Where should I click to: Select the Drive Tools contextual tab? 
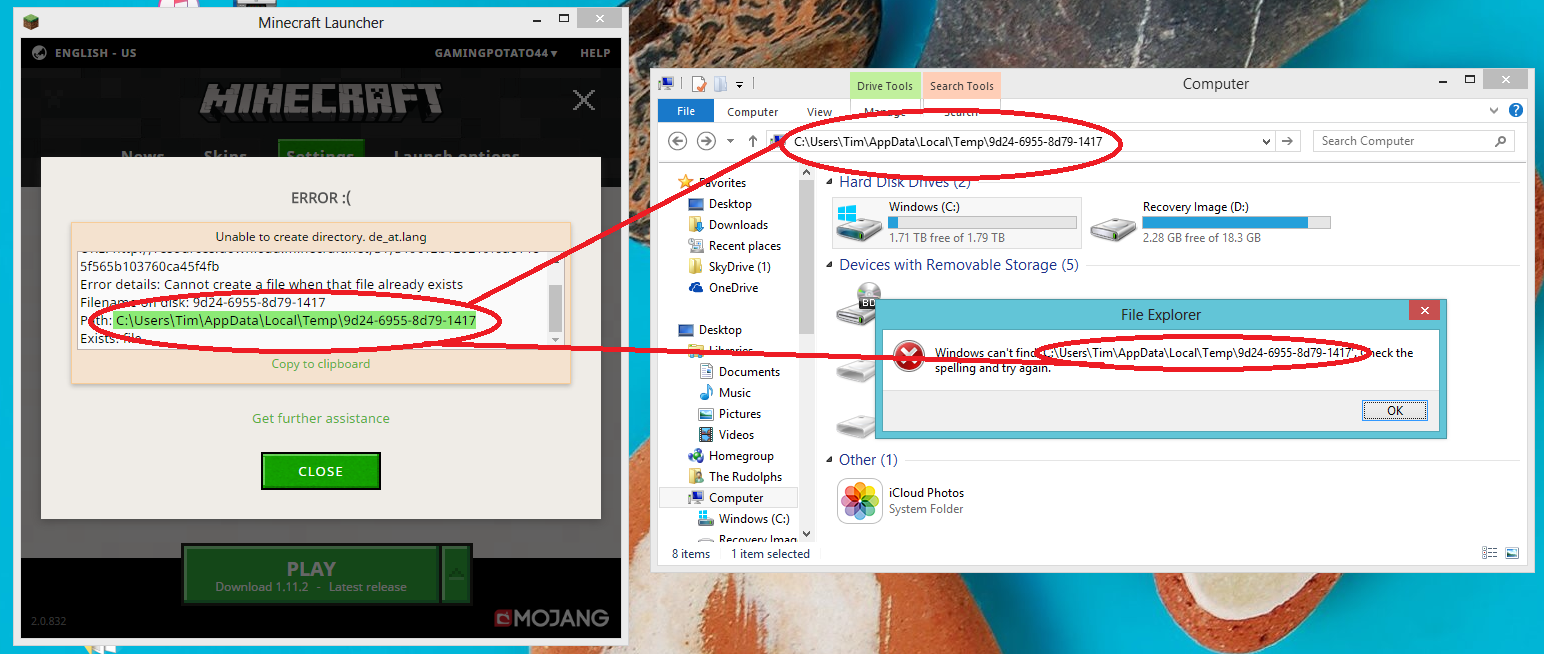pyautogui.click(x=885, y=86)
